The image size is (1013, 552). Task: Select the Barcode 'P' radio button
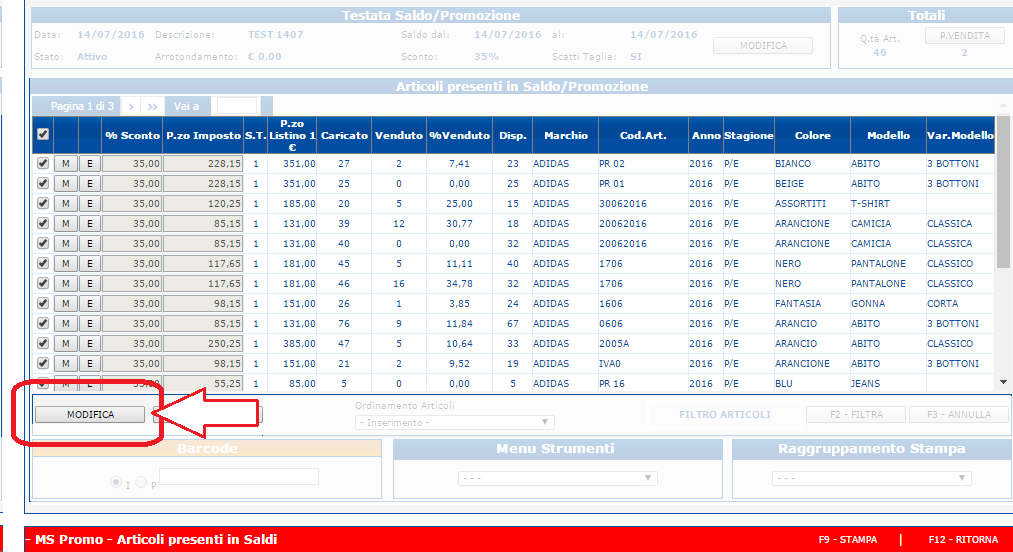coord(141,482)
